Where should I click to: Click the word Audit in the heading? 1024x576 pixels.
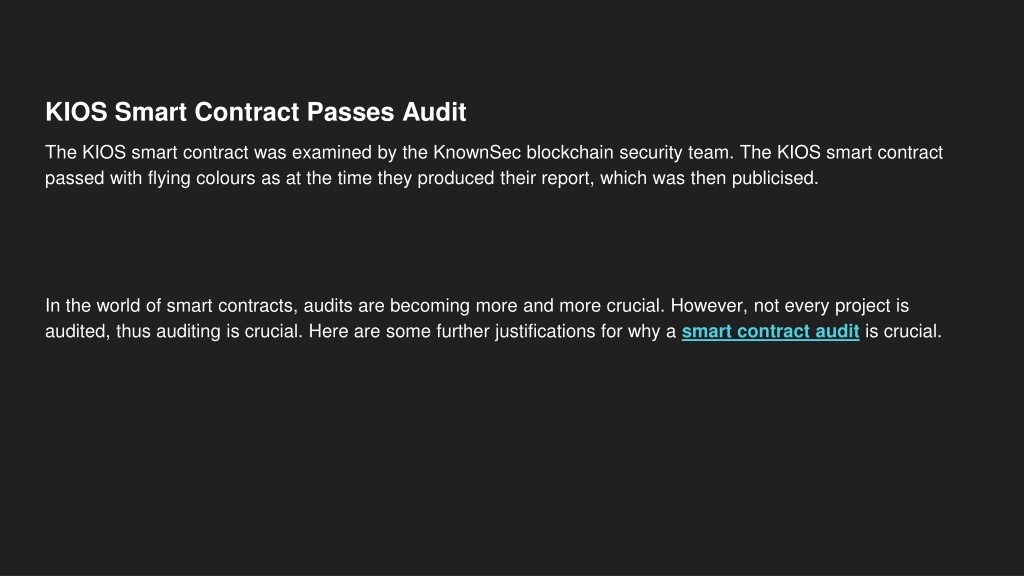point(434,112)
